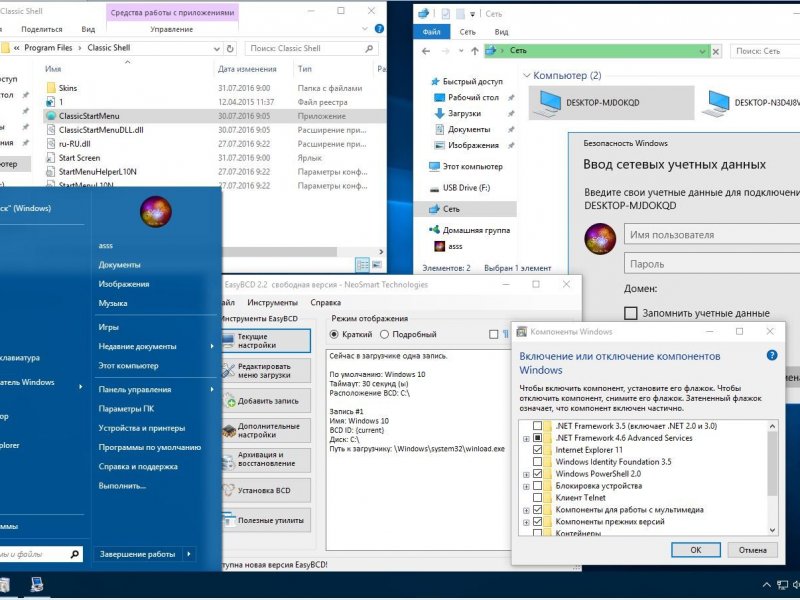Click the back arrow in Network window
This screenshot has height=600, width=800.
click(x=426, y=51)
